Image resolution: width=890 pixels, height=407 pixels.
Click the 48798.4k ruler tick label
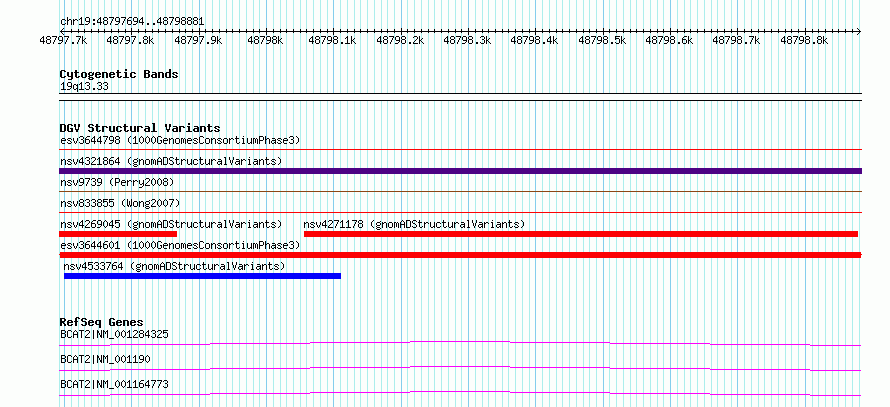(535, 40)
